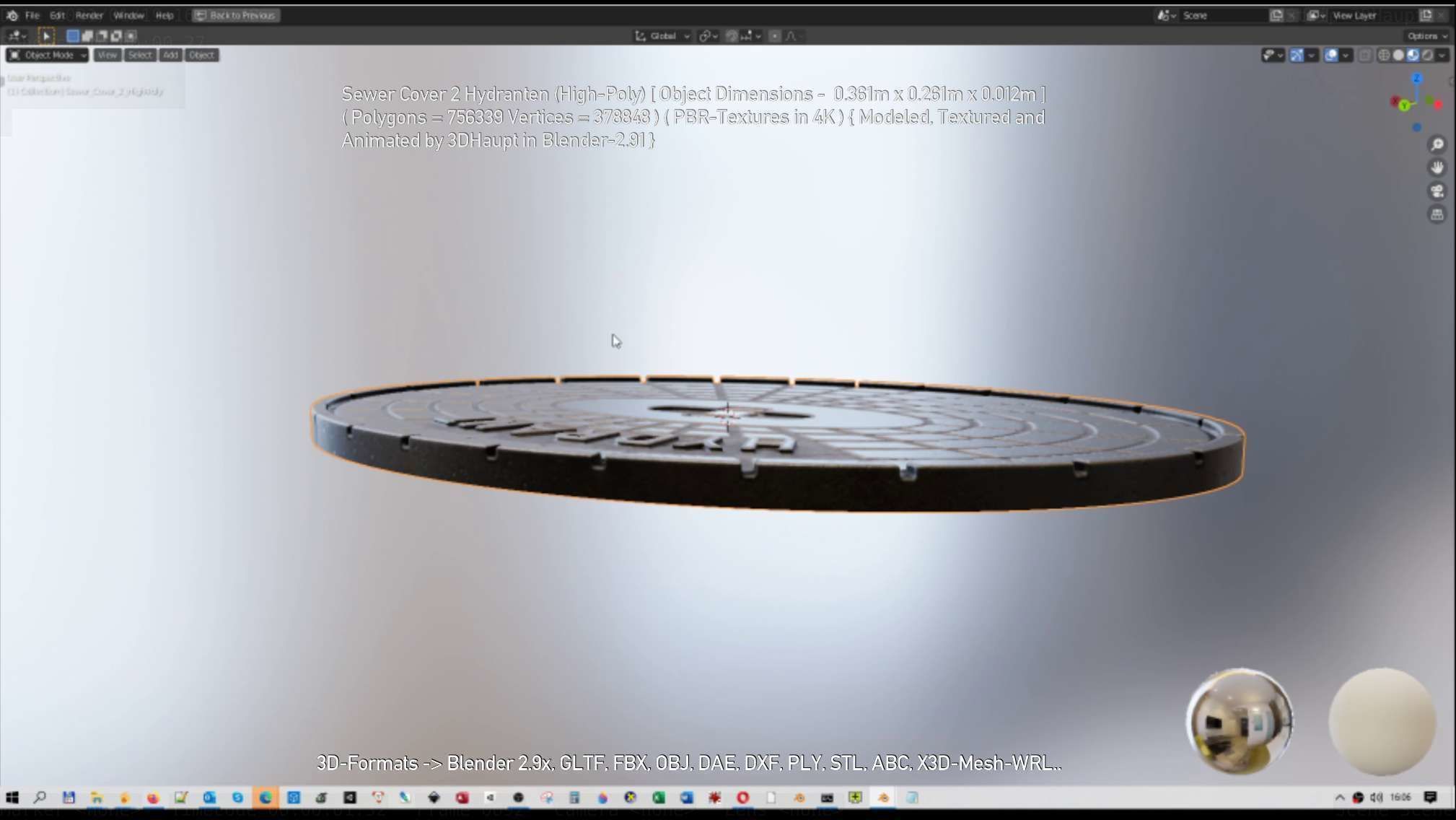Screen dimensions: 1456x820
Task: Click the Back to Previous button
Action: (x=236, y=15)
